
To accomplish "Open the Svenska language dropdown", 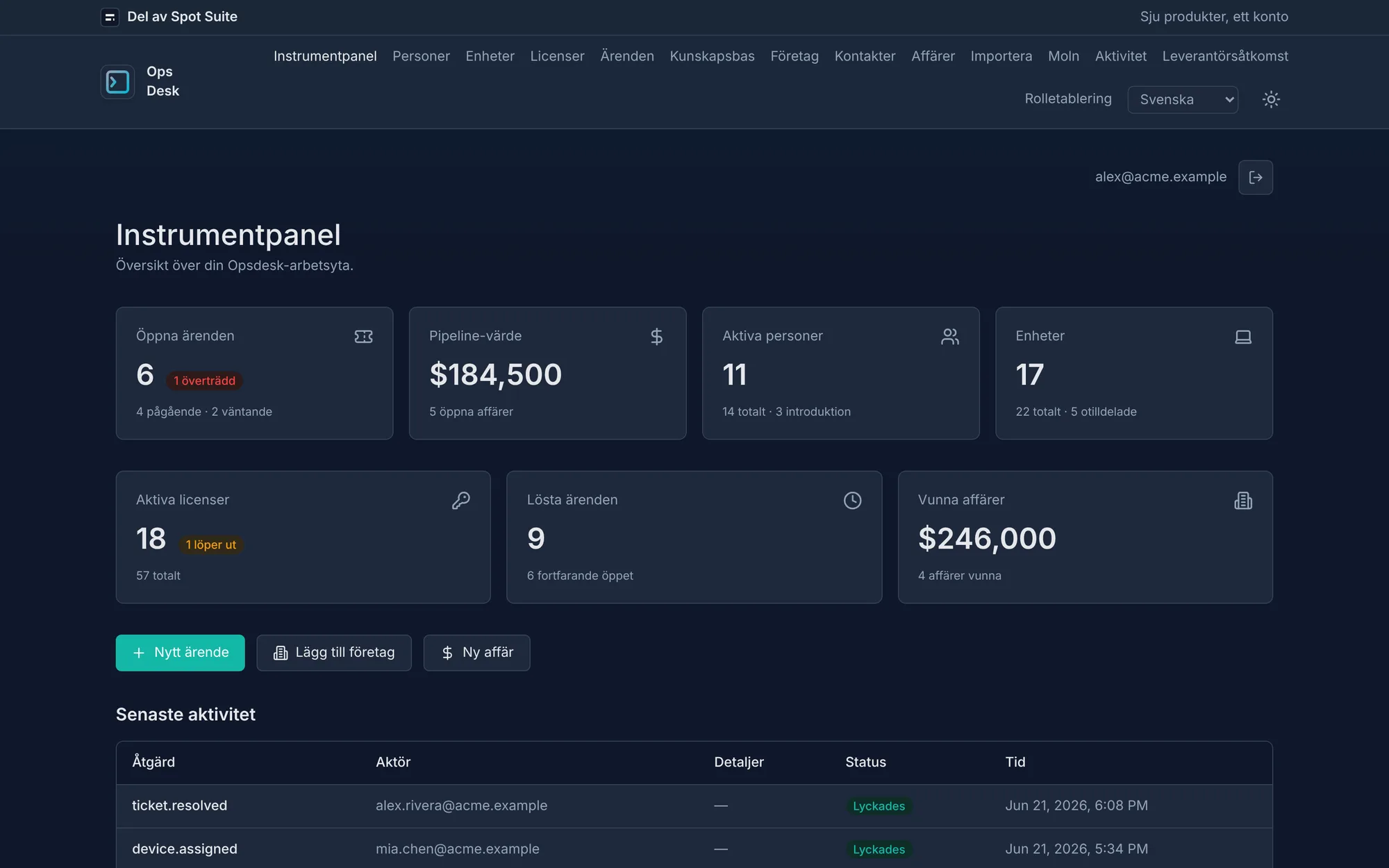I will 1183,99.
